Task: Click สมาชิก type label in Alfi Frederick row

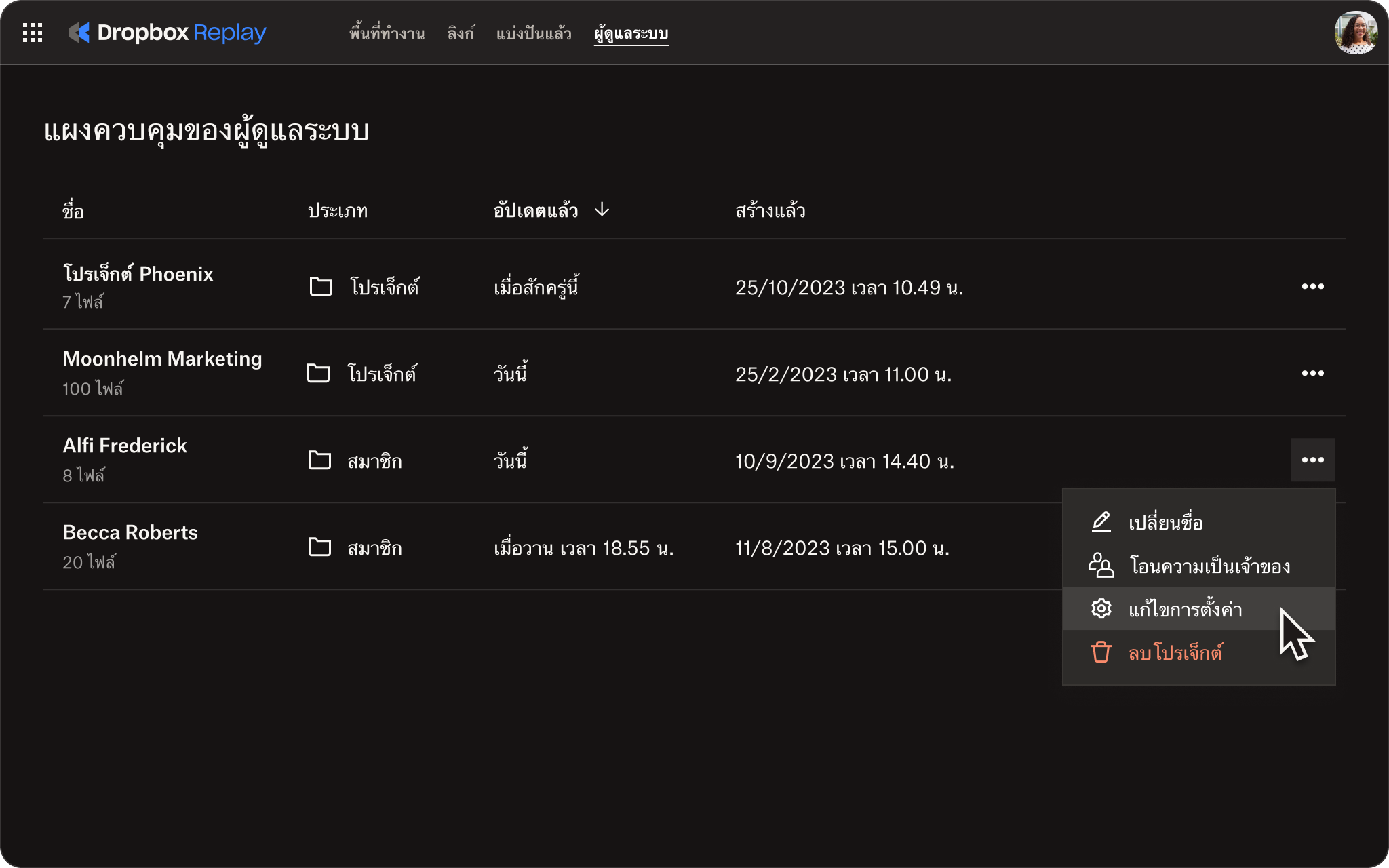Action: pyautogui.click(x=374, y=461)
